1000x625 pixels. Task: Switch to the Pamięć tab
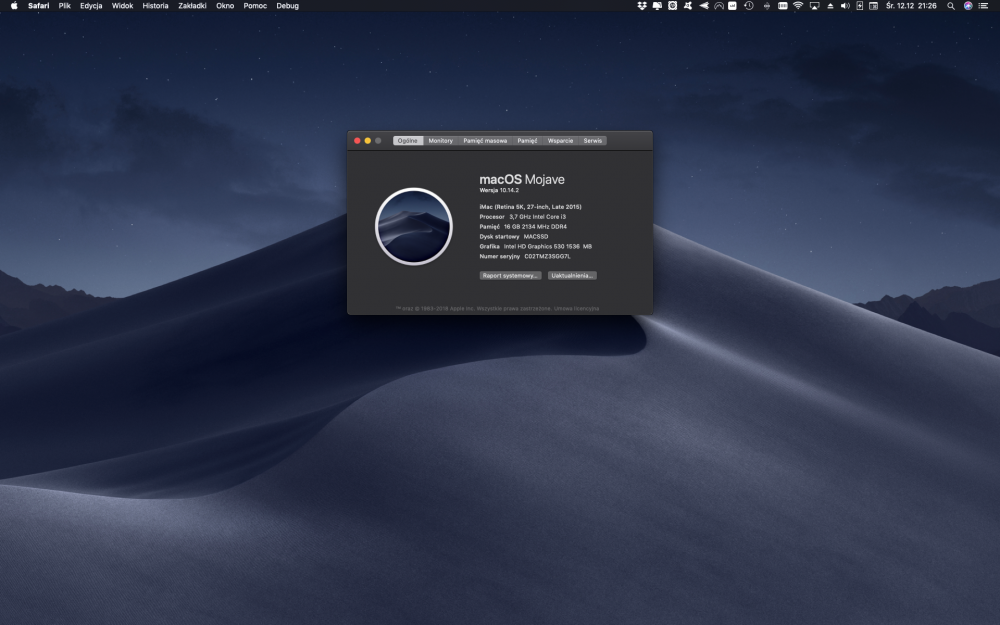click(x=527, y=140)
